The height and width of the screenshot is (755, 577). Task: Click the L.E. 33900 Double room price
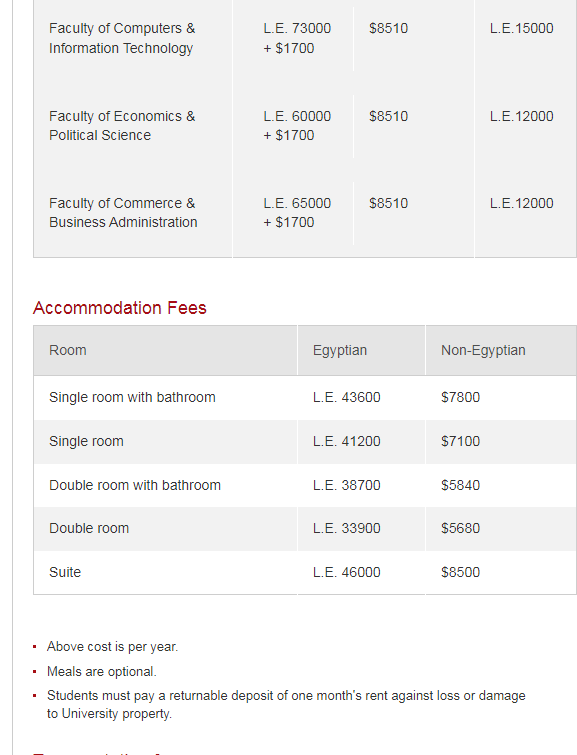(x=346, y=528)
